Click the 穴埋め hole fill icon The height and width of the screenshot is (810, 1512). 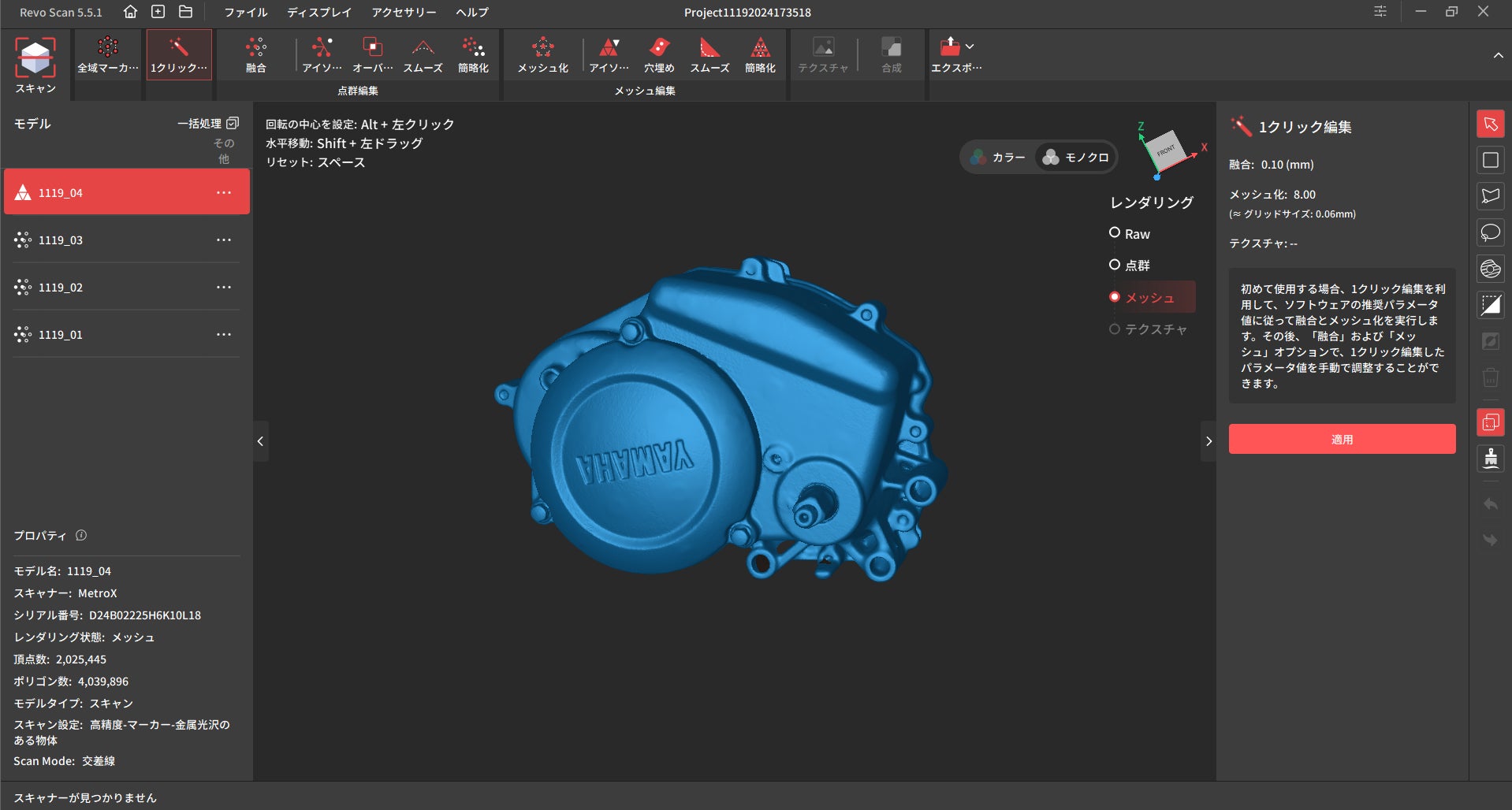(658, 54)
